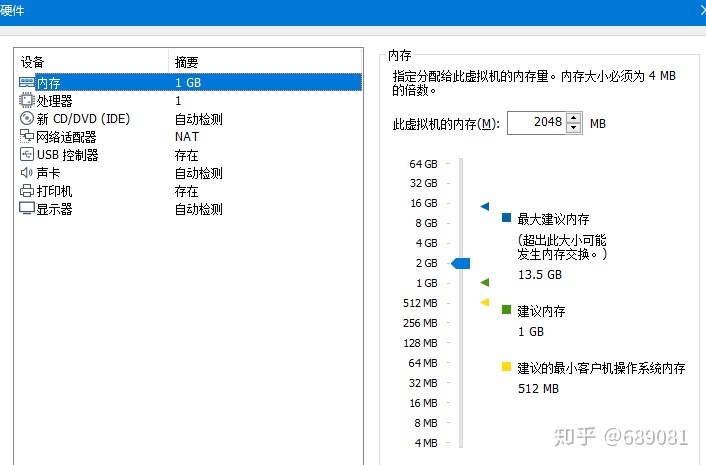Select the 内存 row in device list
Screen dimensions: 706x465
190,82
